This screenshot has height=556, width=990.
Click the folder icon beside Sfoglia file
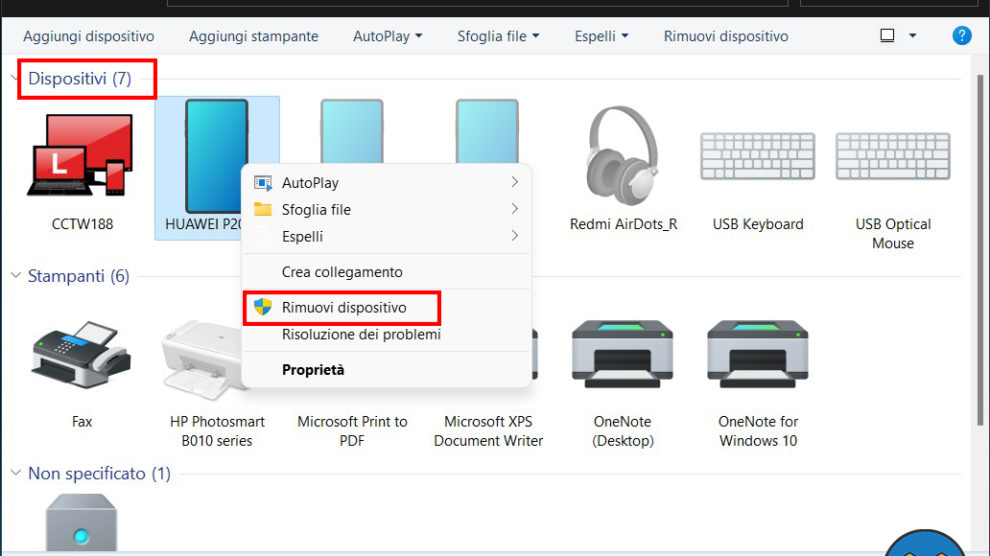263,209
